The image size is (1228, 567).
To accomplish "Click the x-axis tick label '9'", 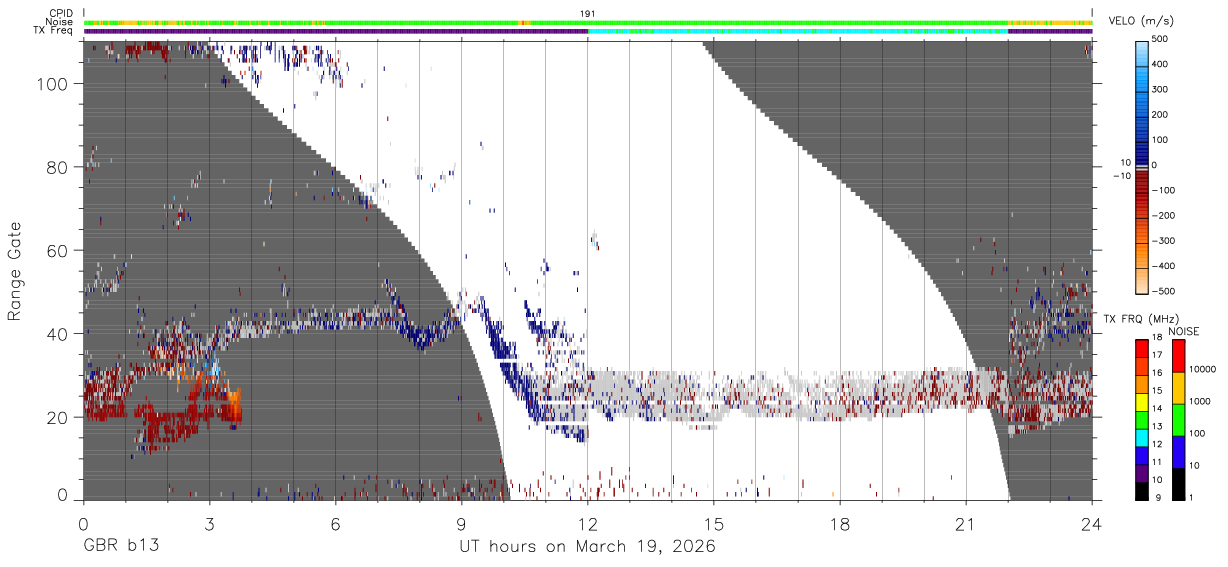I will [x=461, y=523].
